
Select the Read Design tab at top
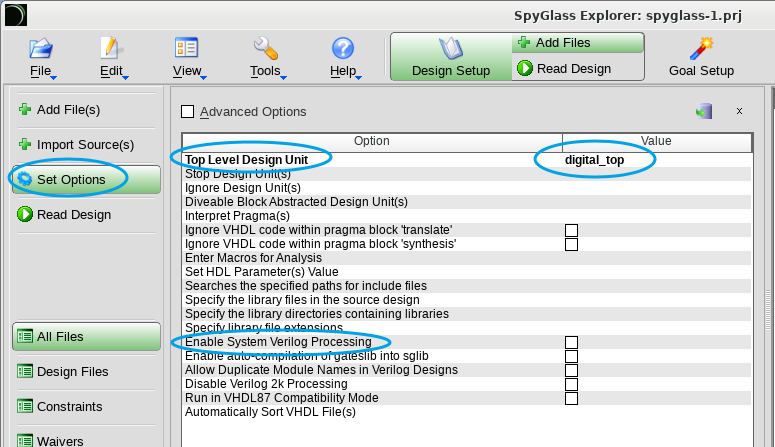click(577, 69)
